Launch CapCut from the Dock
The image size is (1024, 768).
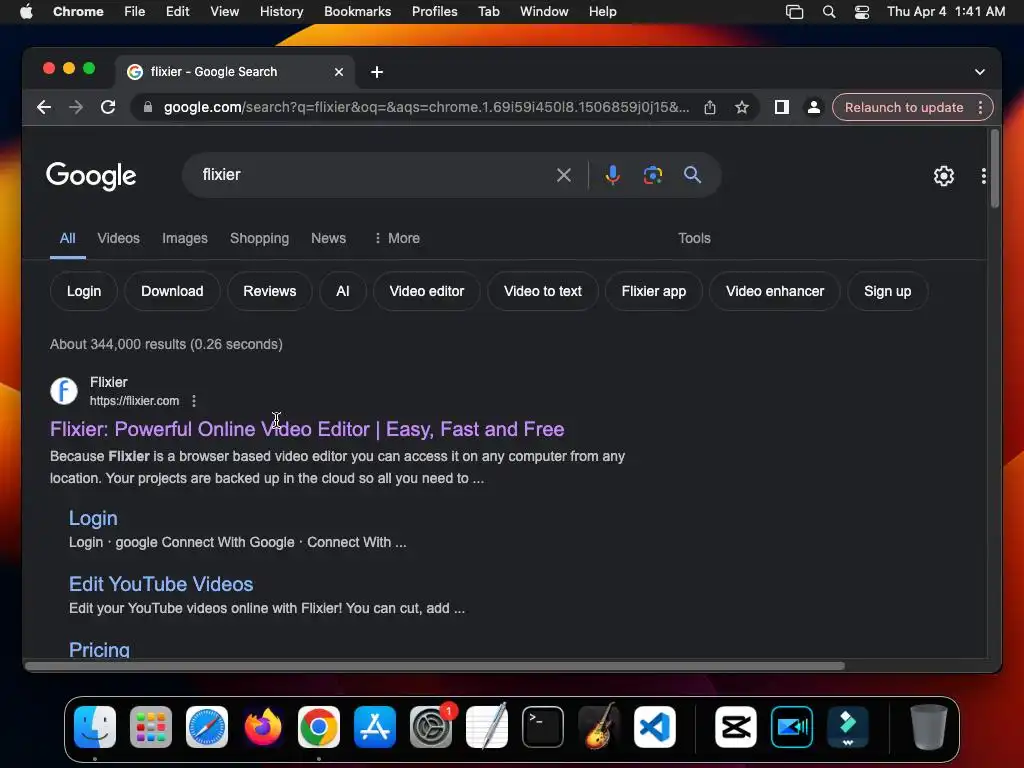point(735,726)
